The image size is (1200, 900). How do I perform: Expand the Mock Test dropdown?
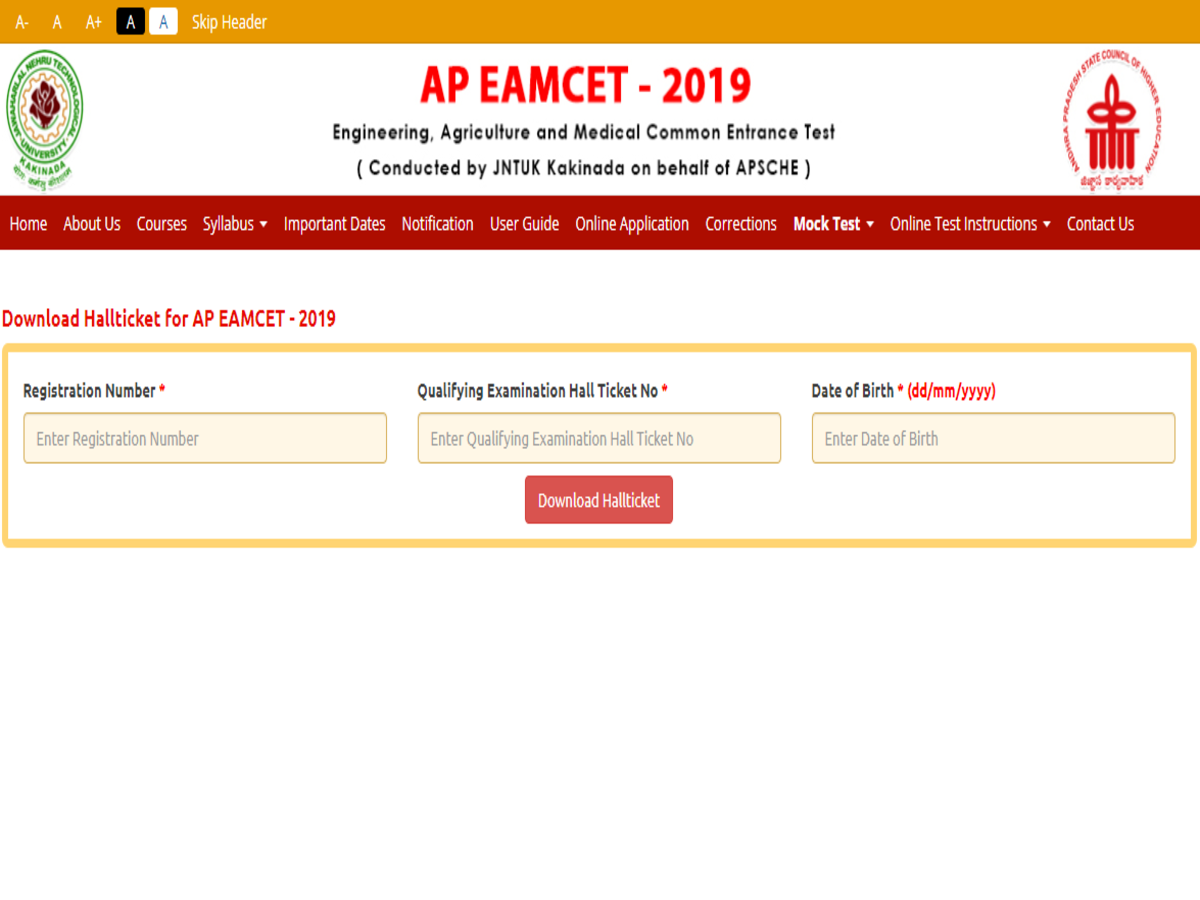point(833,224)
